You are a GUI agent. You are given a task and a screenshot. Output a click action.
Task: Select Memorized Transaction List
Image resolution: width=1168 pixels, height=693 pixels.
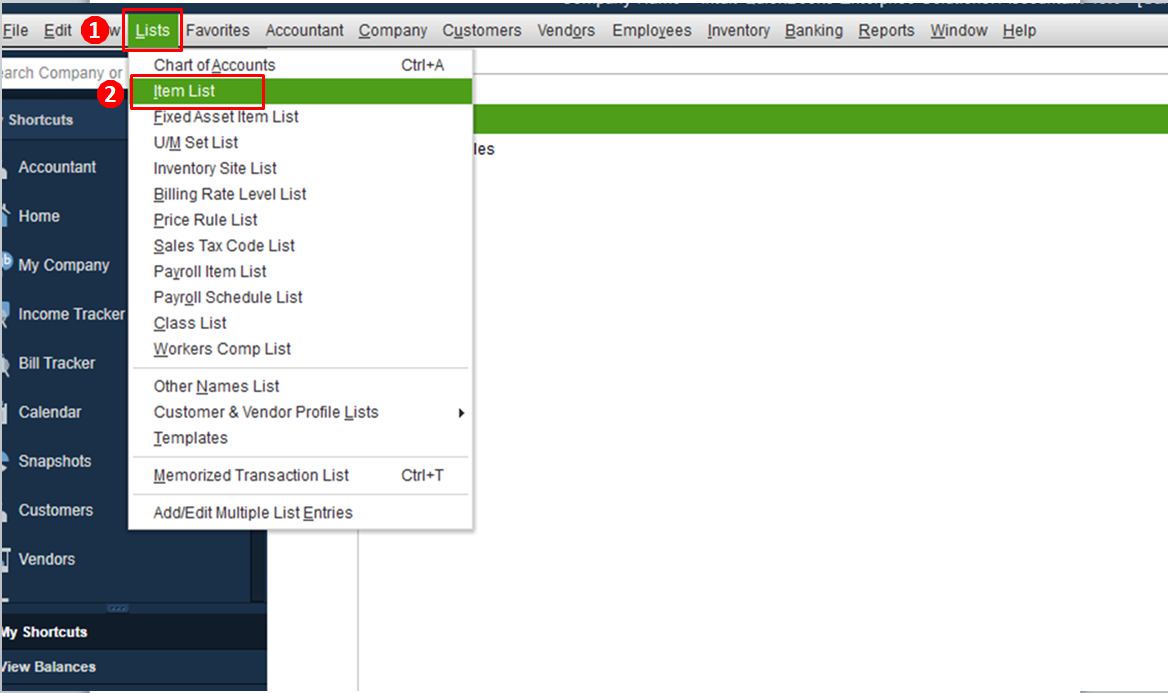[x=300, y=475]
